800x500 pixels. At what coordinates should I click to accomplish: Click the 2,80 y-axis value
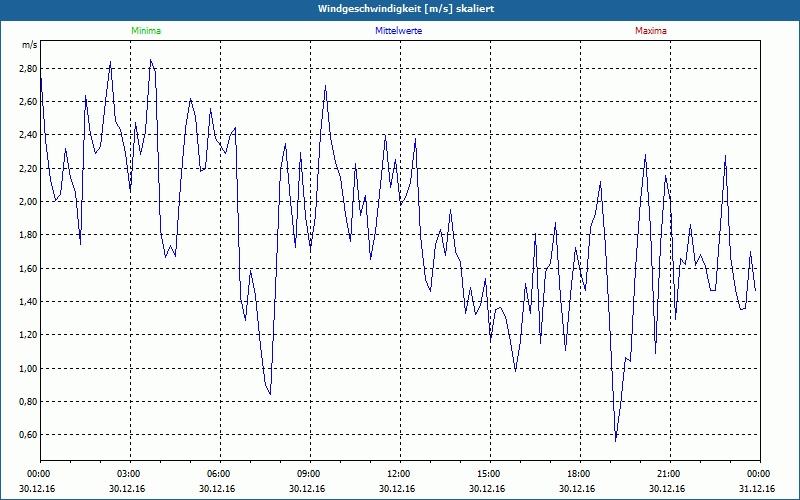coord(29,68)
